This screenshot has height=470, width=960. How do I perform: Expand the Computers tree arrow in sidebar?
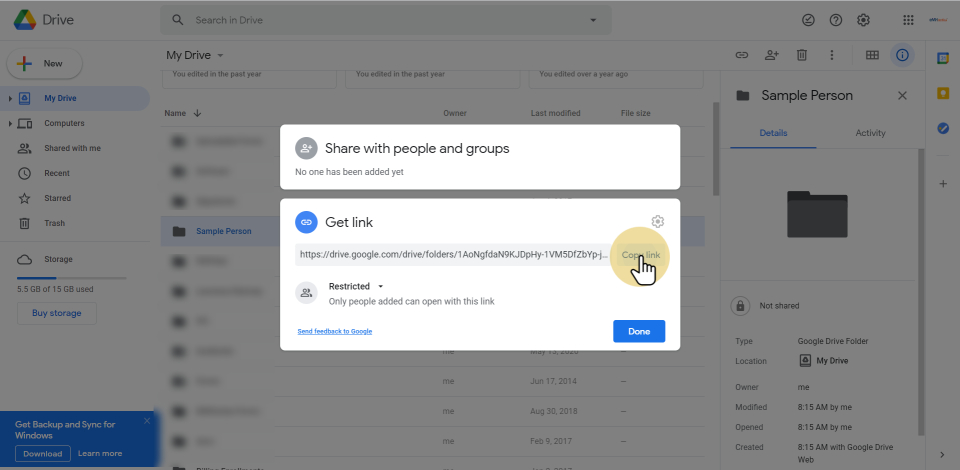click(10, 123)
